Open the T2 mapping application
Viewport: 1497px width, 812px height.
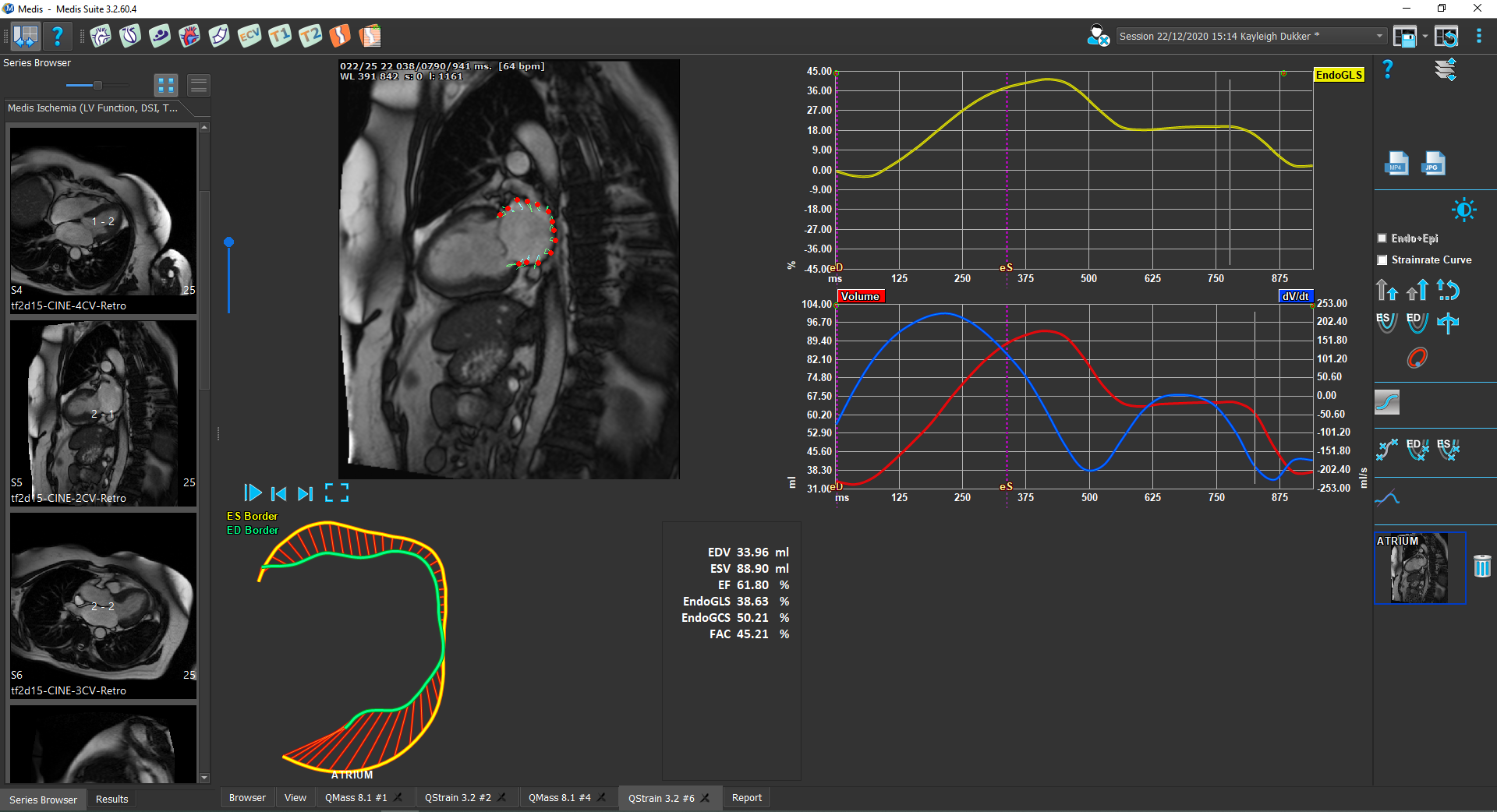click(310, 36)
